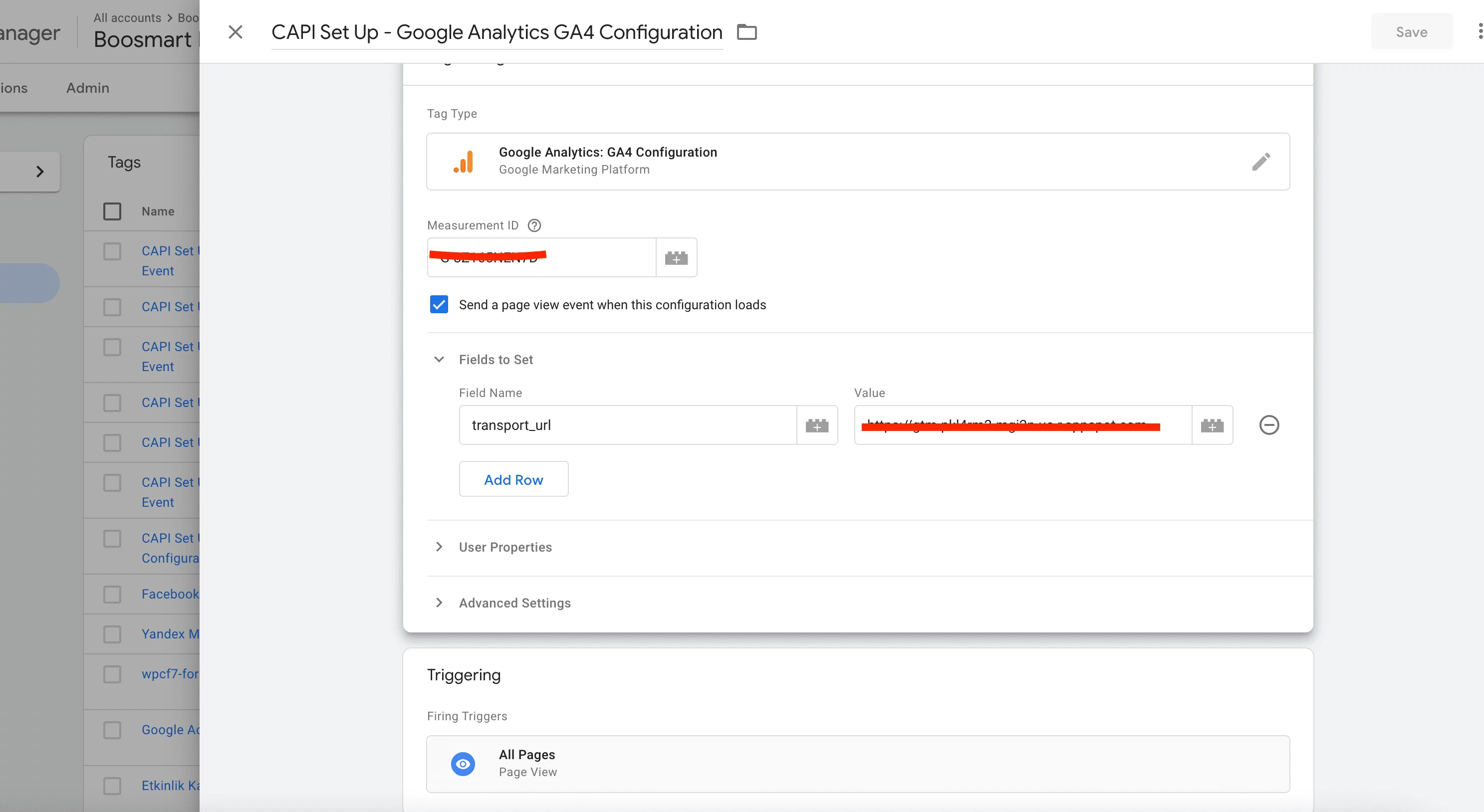Click the Measurement ID input field

click(541, 257)
